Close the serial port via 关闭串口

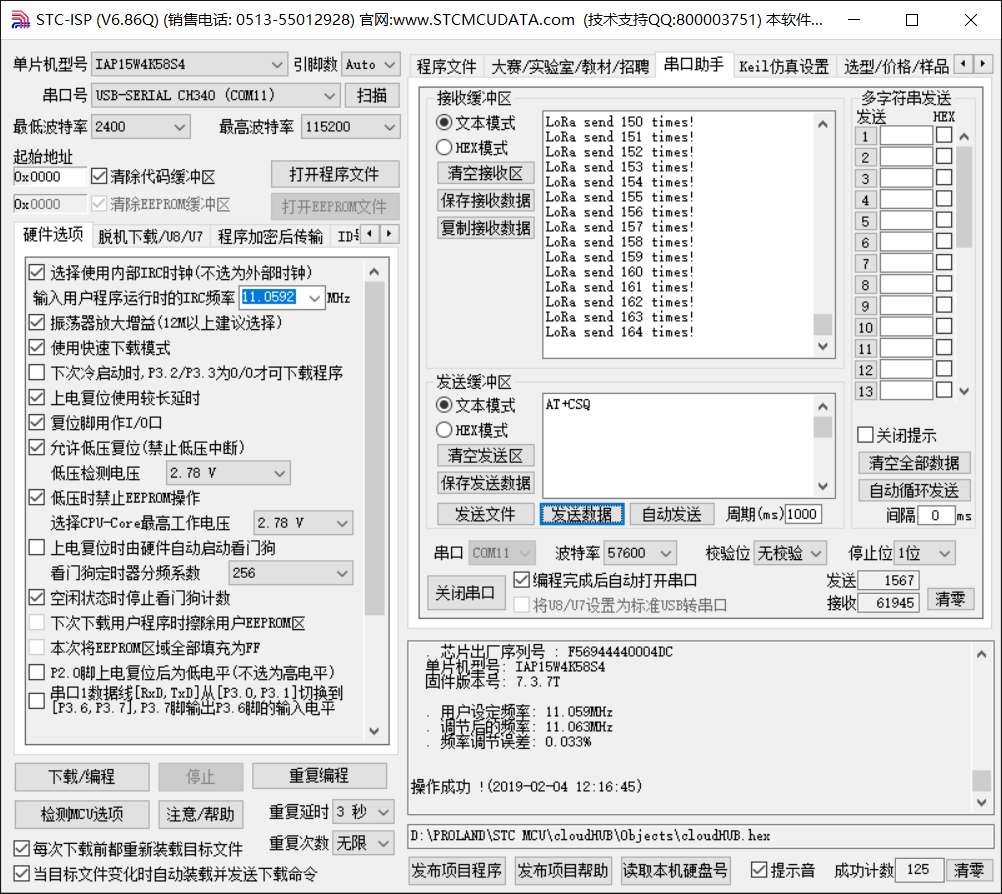466,590
